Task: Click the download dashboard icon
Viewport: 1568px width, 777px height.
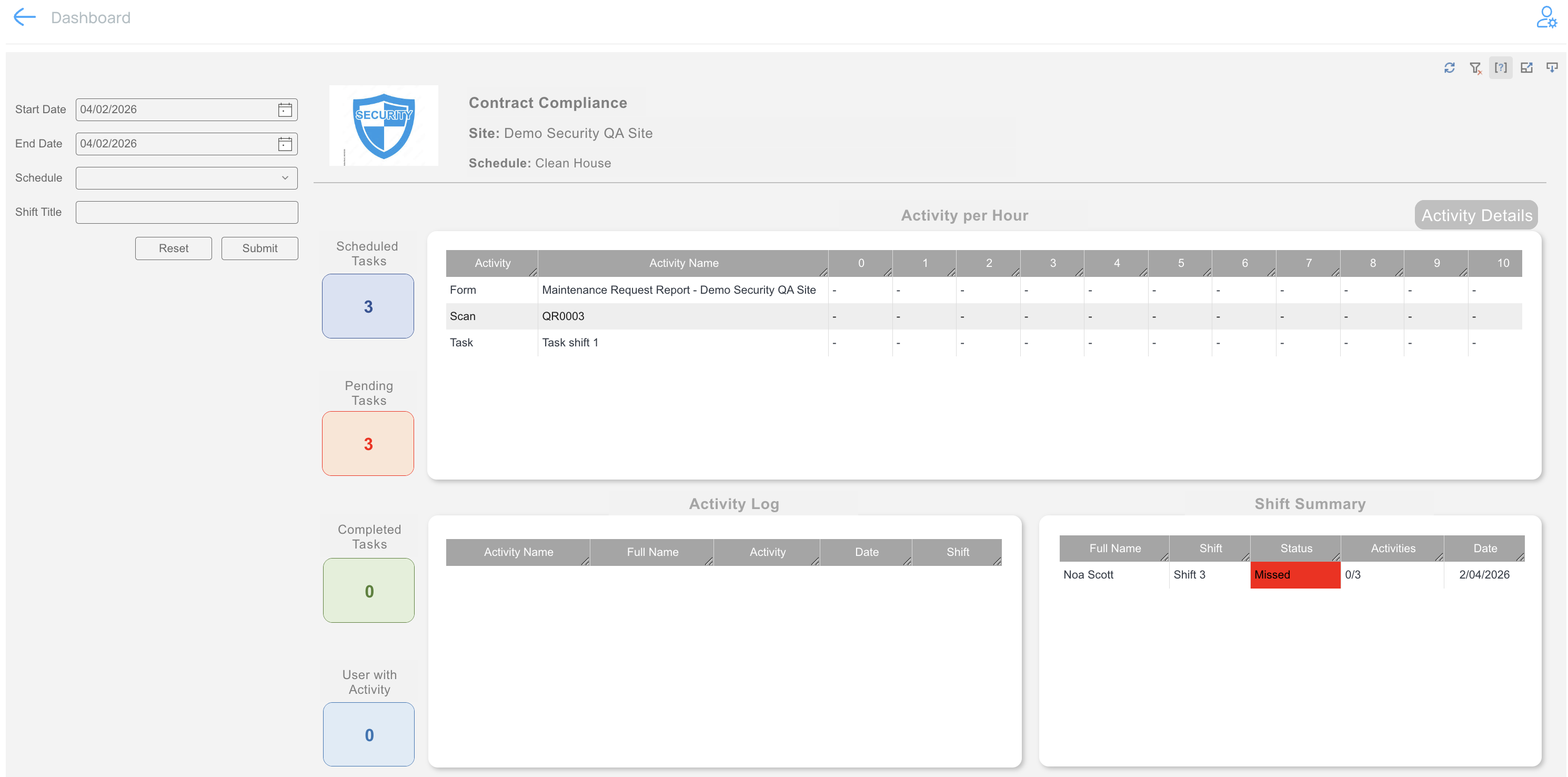Action: 1552,67
